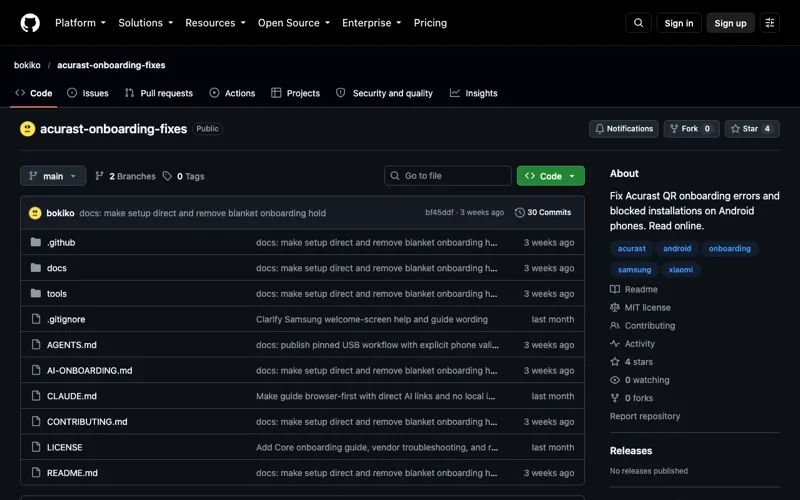Click the eye icon beside 0 watching
The width and height of the screenshot is (800, 500).
615,380
